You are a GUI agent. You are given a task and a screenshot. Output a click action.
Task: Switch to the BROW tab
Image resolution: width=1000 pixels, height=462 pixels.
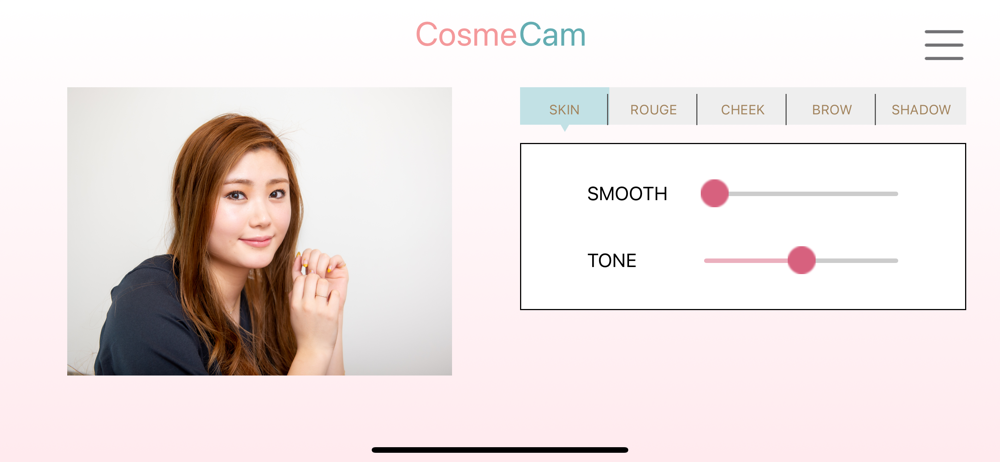click(x=832, y=109)
